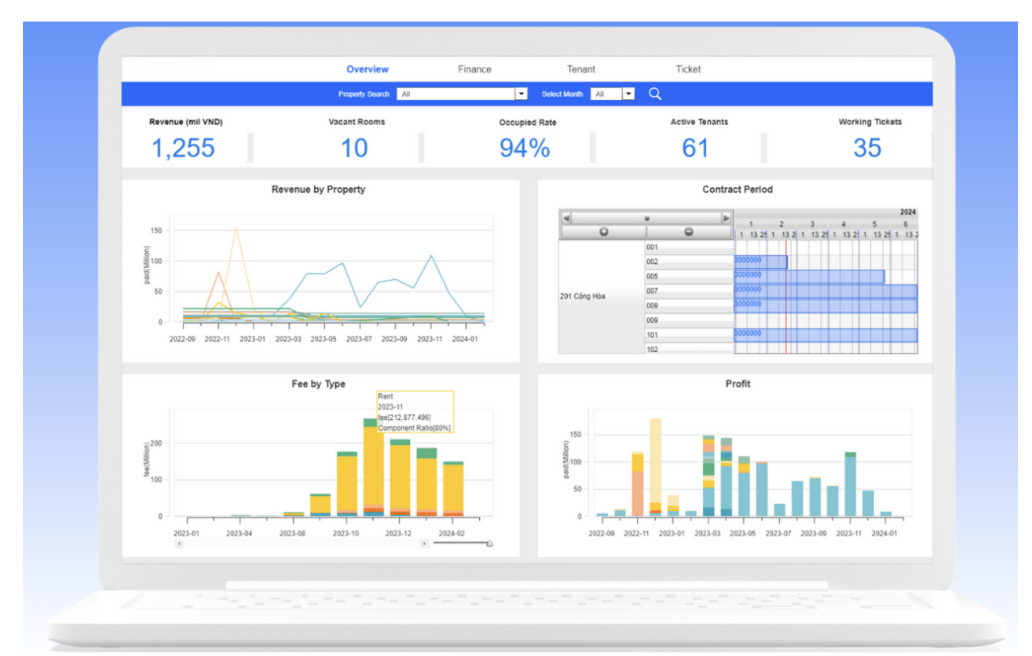Open the Property Search dropdown arrow

521,94
